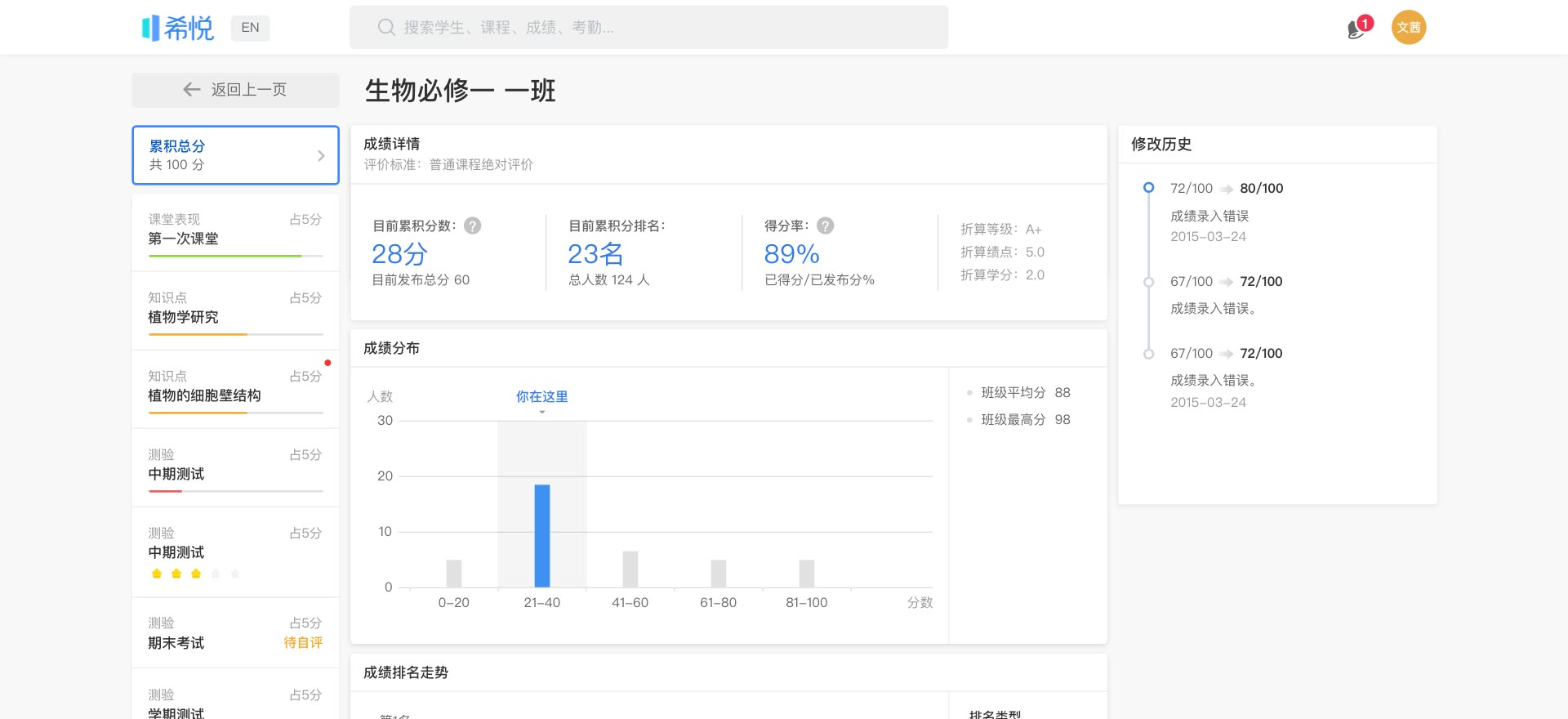
Task: Click the fifth star in 中期测试 rating
Action: point(235,574)
